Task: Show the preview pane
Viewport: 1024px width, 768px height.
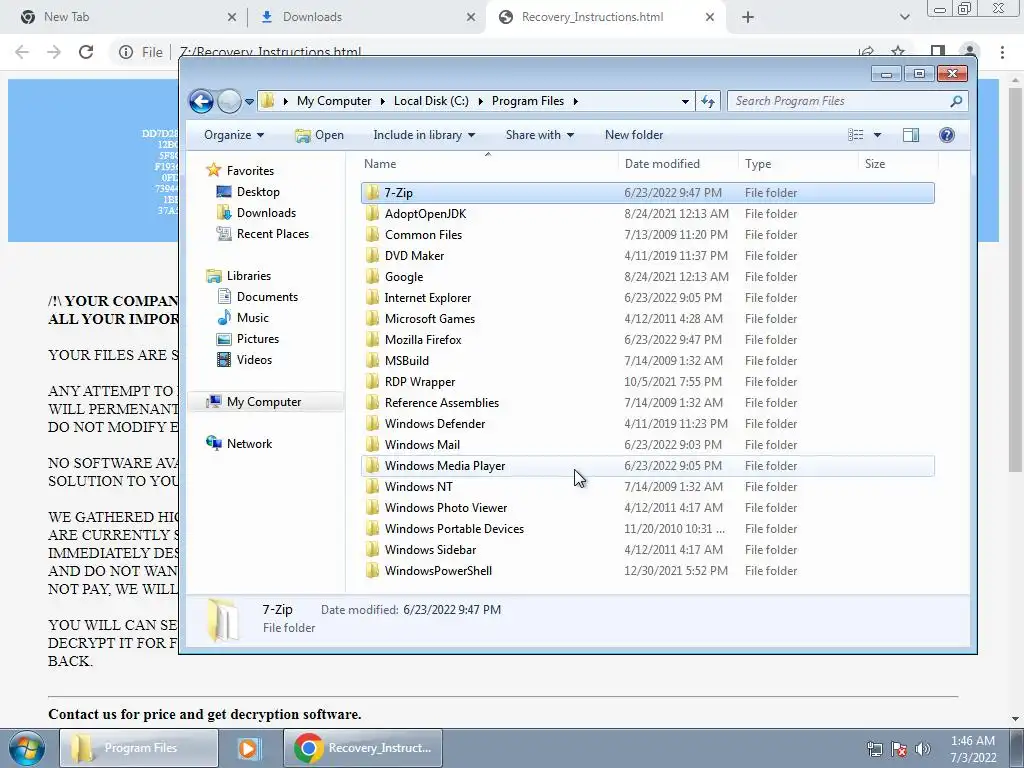Action: 910,135
